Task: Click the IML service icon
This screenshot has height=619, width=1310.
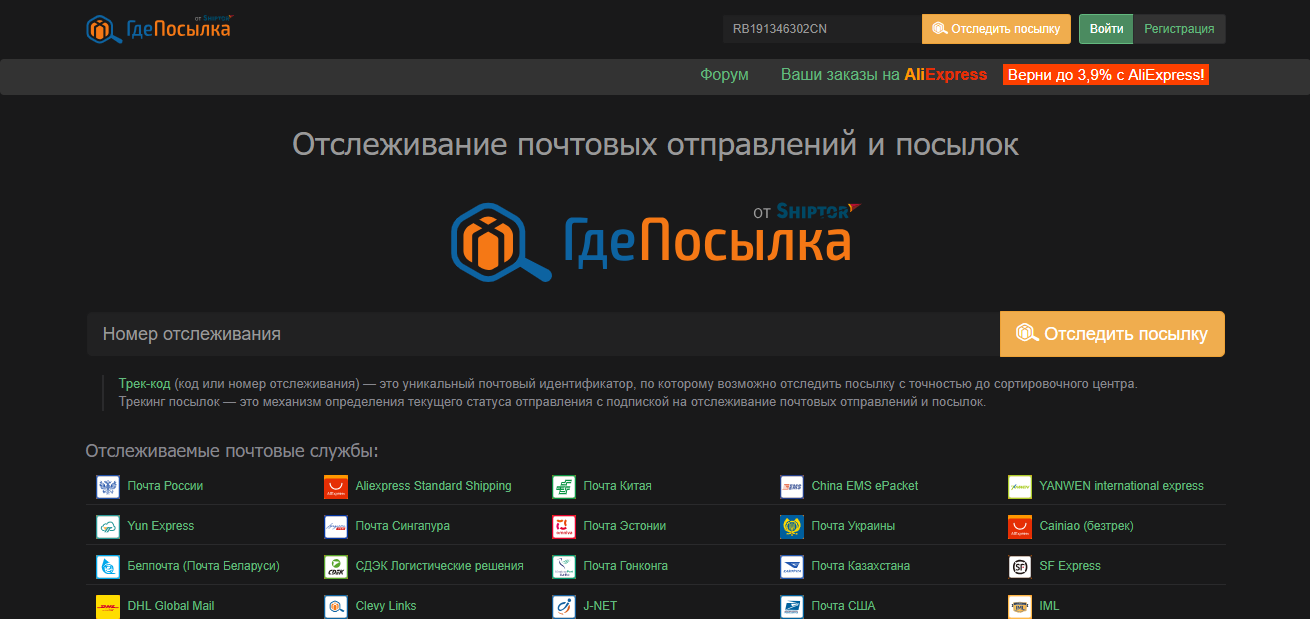Action: (1020, 607)
